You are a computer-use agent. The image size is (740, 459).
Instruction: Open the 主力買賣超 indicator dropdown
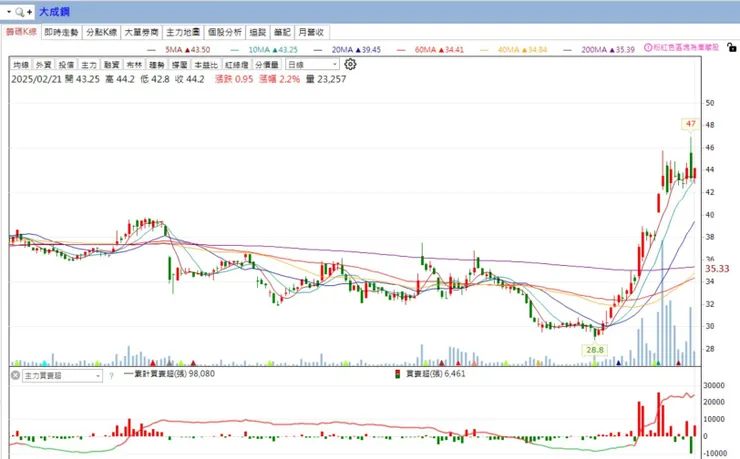[62, 376]
